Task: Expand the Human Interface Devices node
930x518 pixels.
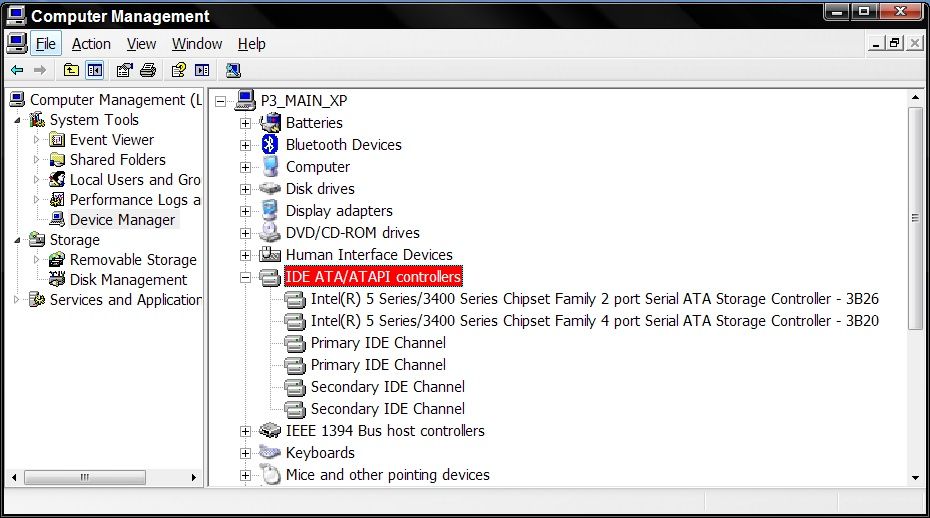Action: click(245, 255)
